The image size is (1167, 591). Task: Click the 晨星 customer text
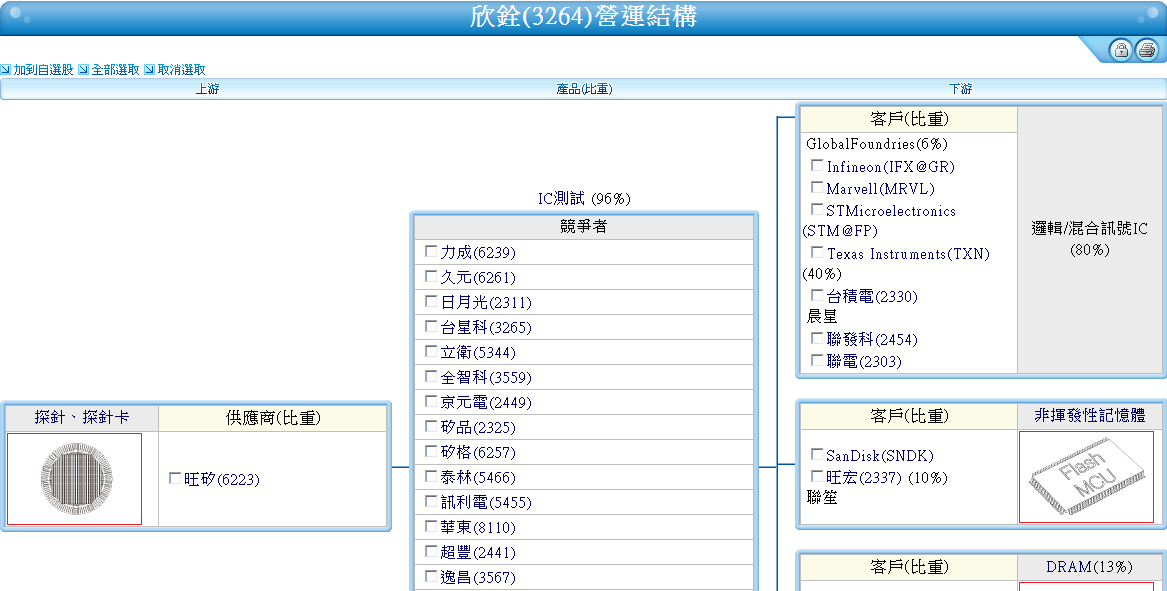click(x=822, y=316)
